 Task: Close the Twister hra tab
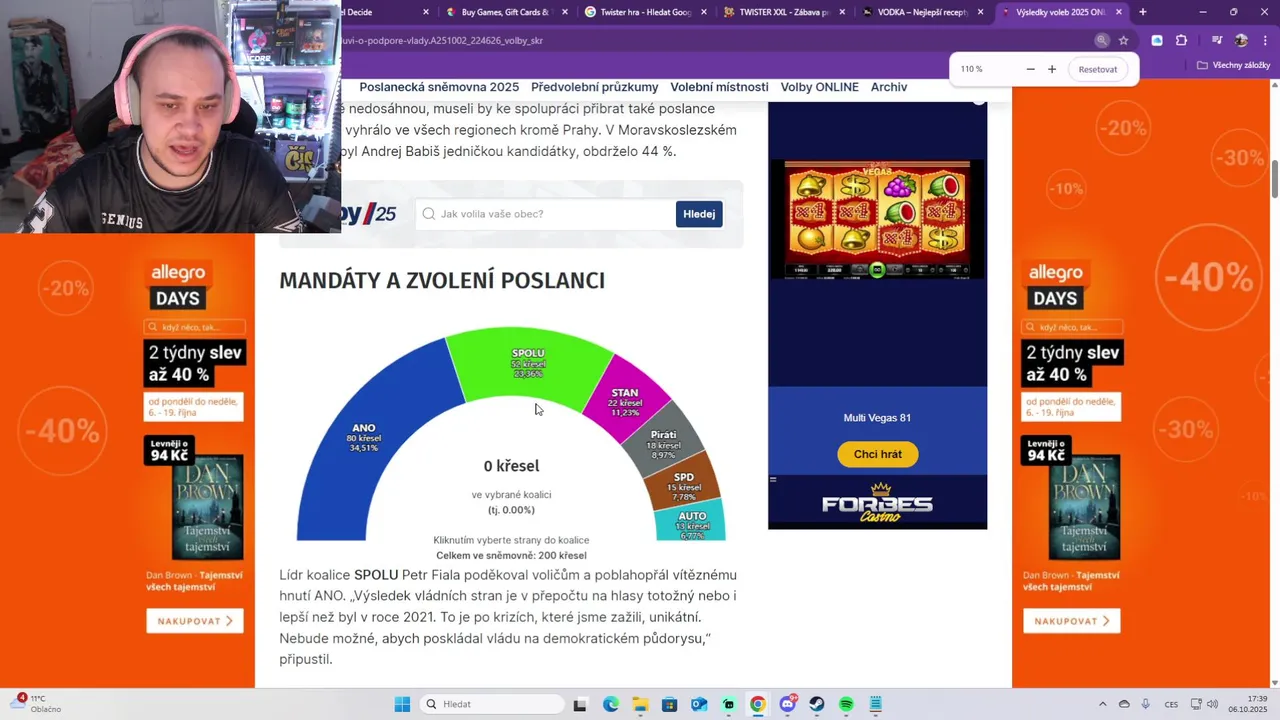coord(704,12)
